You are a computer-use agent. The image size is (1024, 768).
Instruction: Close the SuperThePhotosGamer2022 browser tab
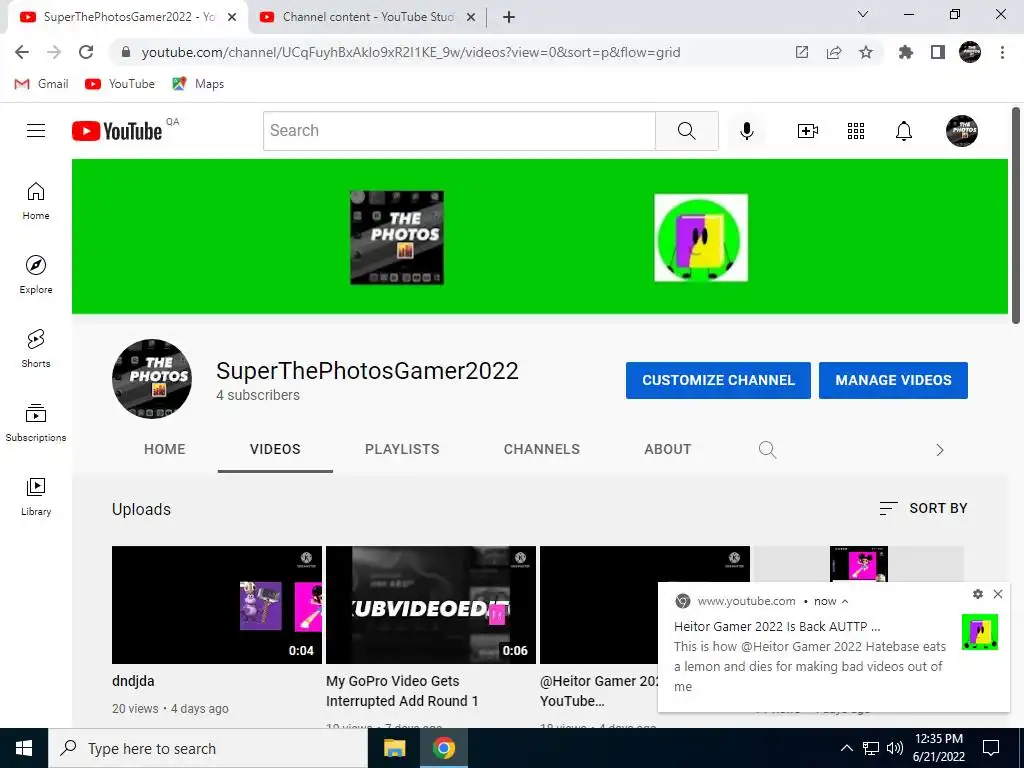(232, 18)
